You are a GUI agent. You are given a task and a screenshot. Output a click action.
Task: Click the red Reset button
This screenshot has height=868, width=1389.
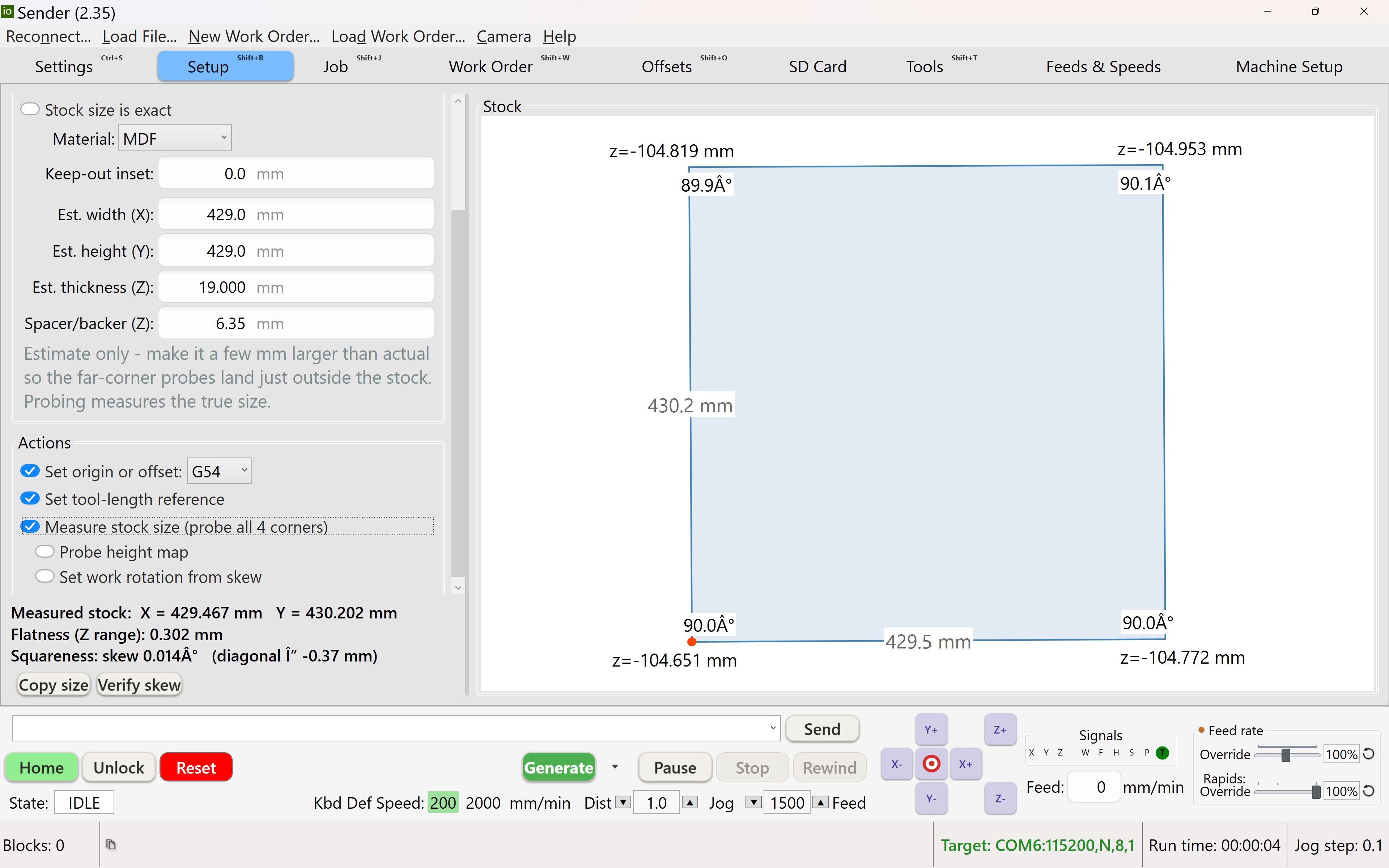[196, 767]
